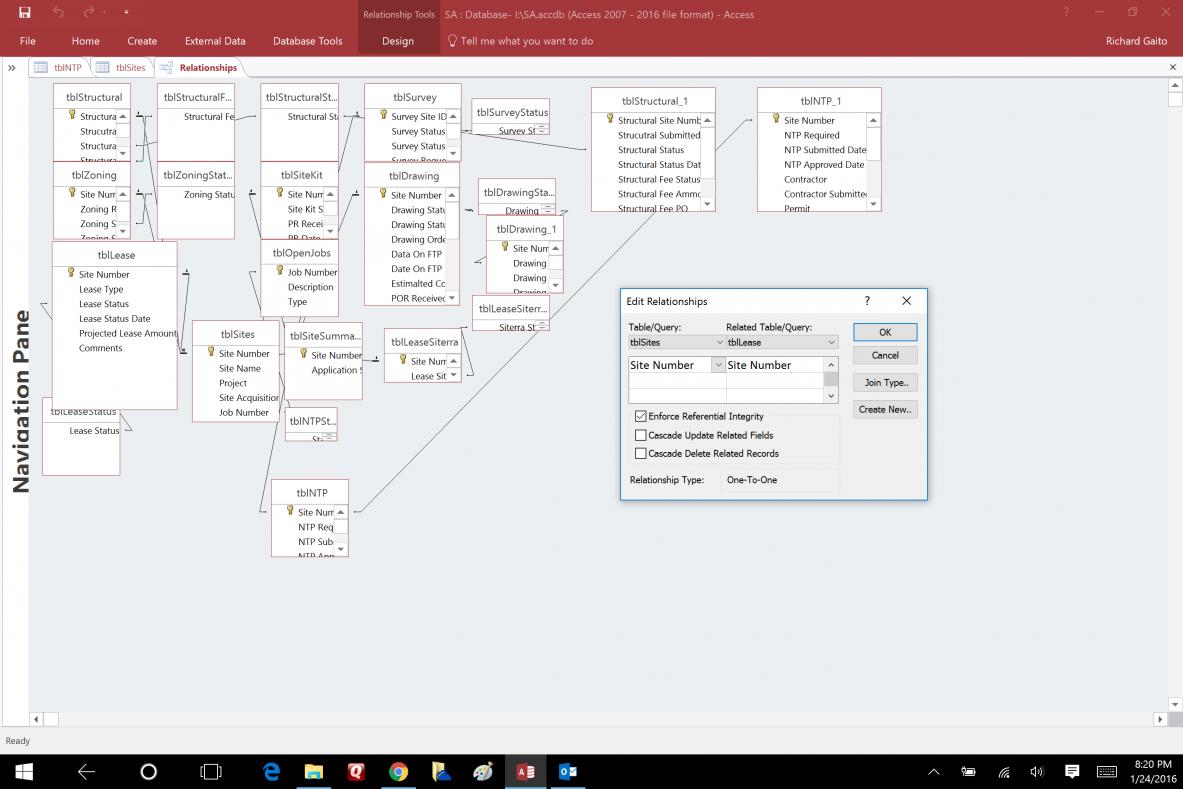Click the taskbar back arrow
The height and width of the screenshot is (789, 1183).
tap(86, 771)
